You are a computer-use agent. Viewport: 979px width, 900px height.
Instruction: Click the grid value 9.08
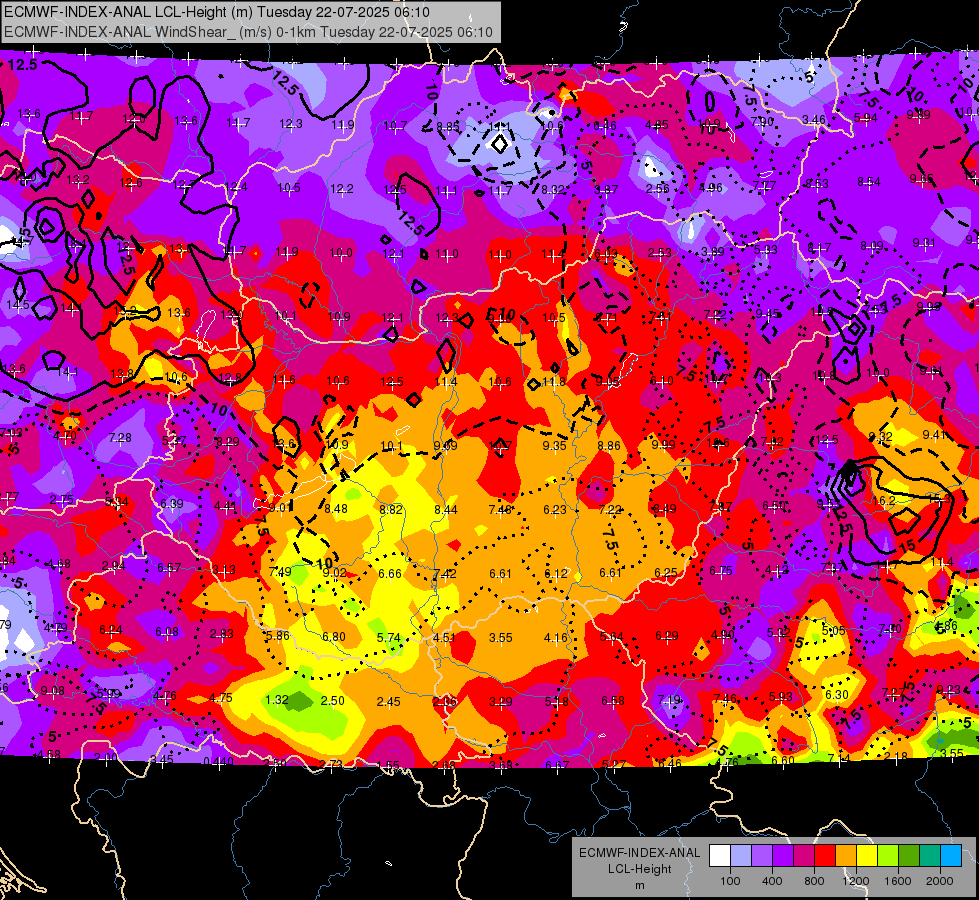point(52,691)
